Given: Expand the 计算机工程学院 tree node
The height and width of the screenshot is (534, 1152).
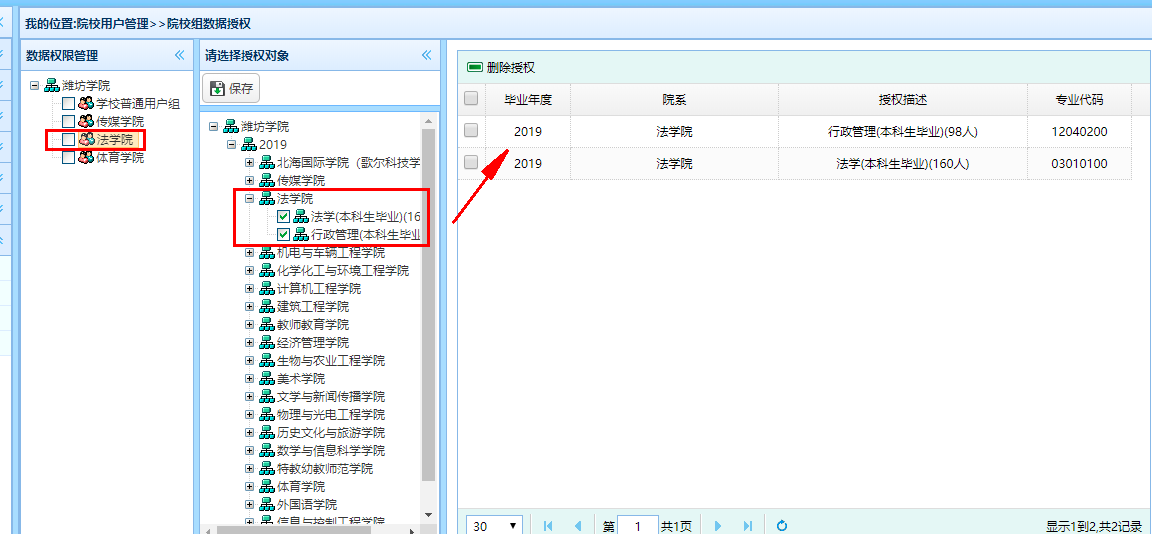Looking at the screenshot, I should click(x=250, y=289).
